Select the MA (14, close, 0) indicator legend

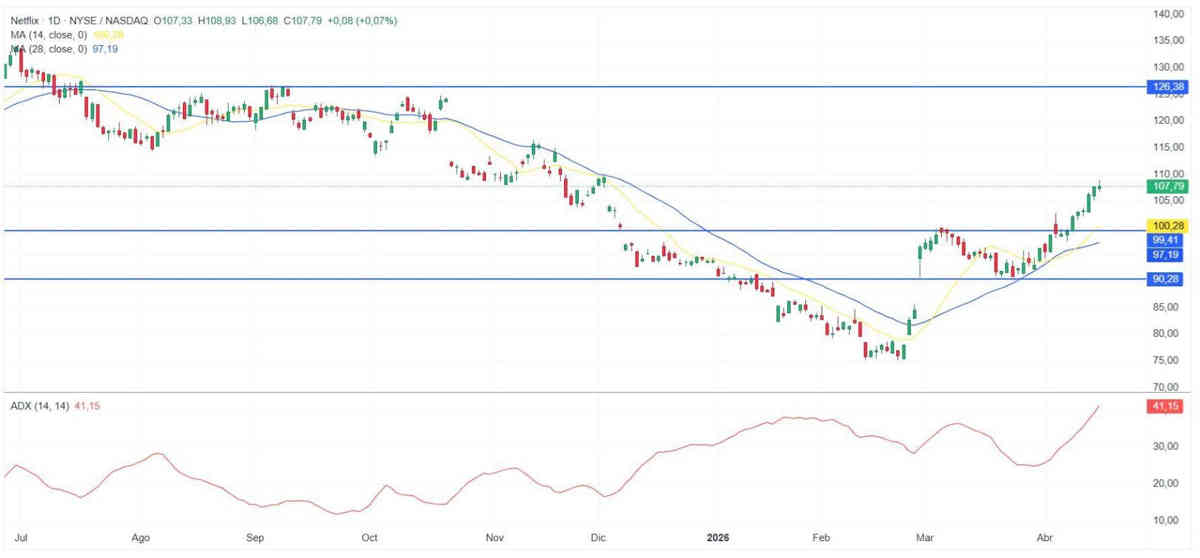tap(50, 34)
